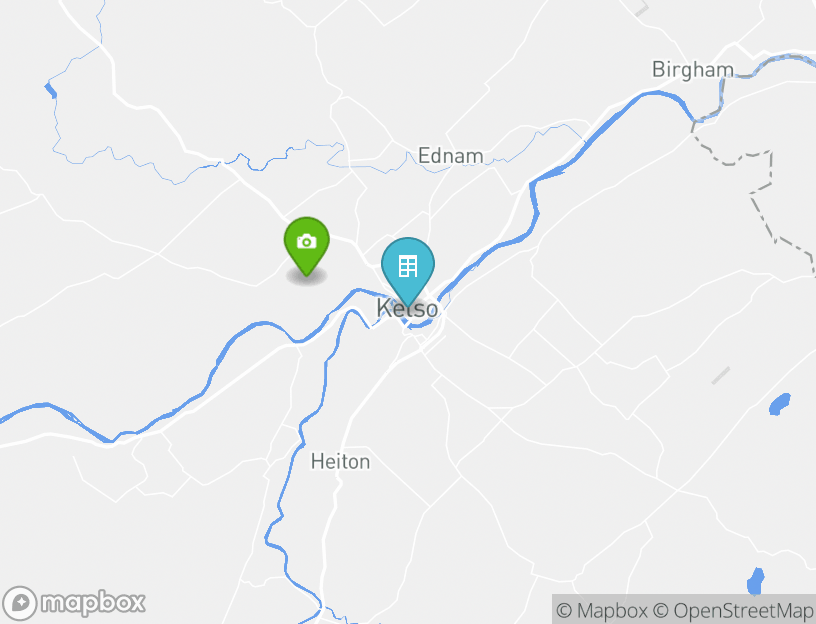The width and height of the screenshot is (816, 624).
Task: Click the green camera map marker
Action: (x=307, y=245)
